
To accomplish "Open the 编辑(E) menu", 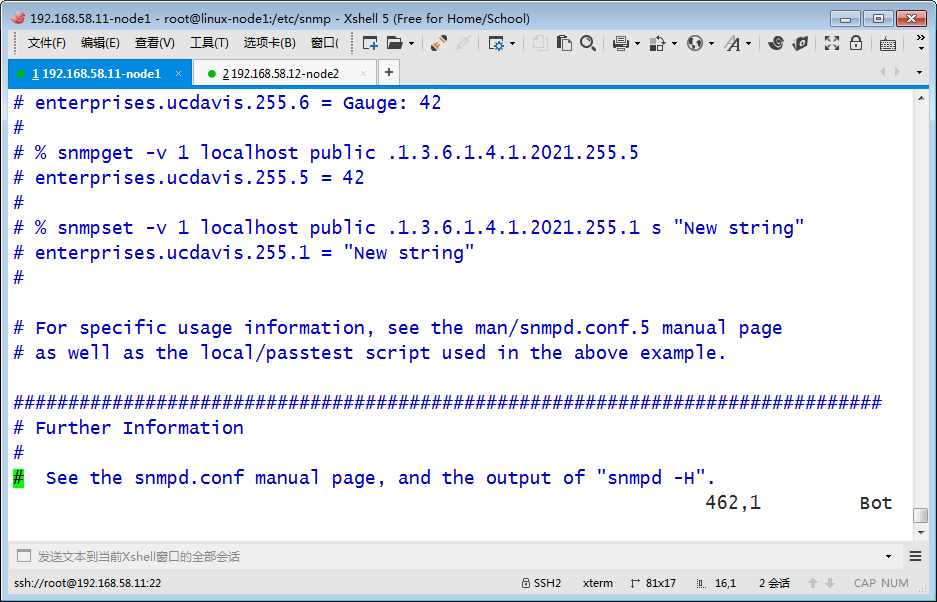I will 100,43.
